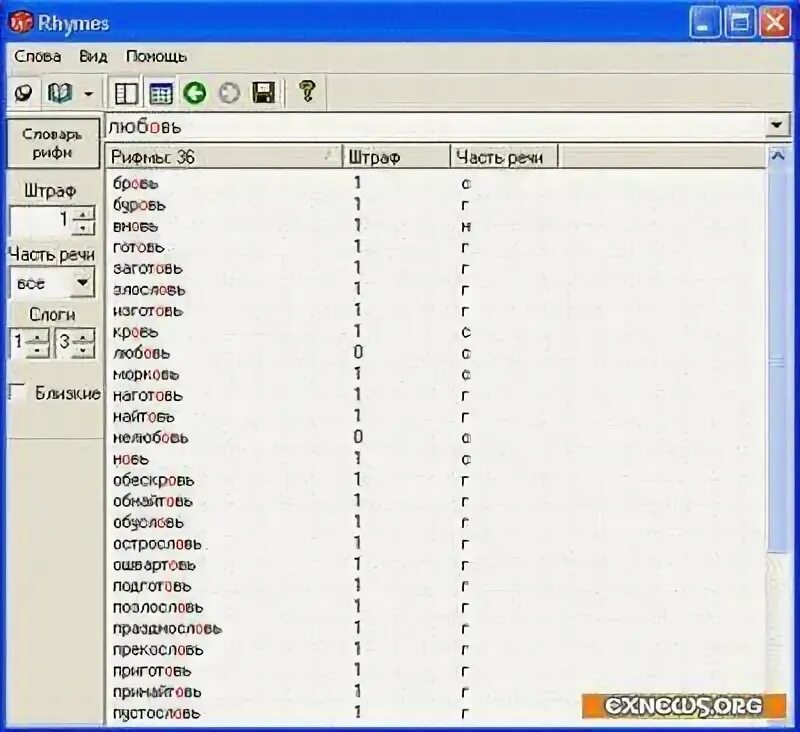The width and height of the screenshot is (800, 732).
Task: Click the scrollbar up arrow
Action: [x=778, y=155]
